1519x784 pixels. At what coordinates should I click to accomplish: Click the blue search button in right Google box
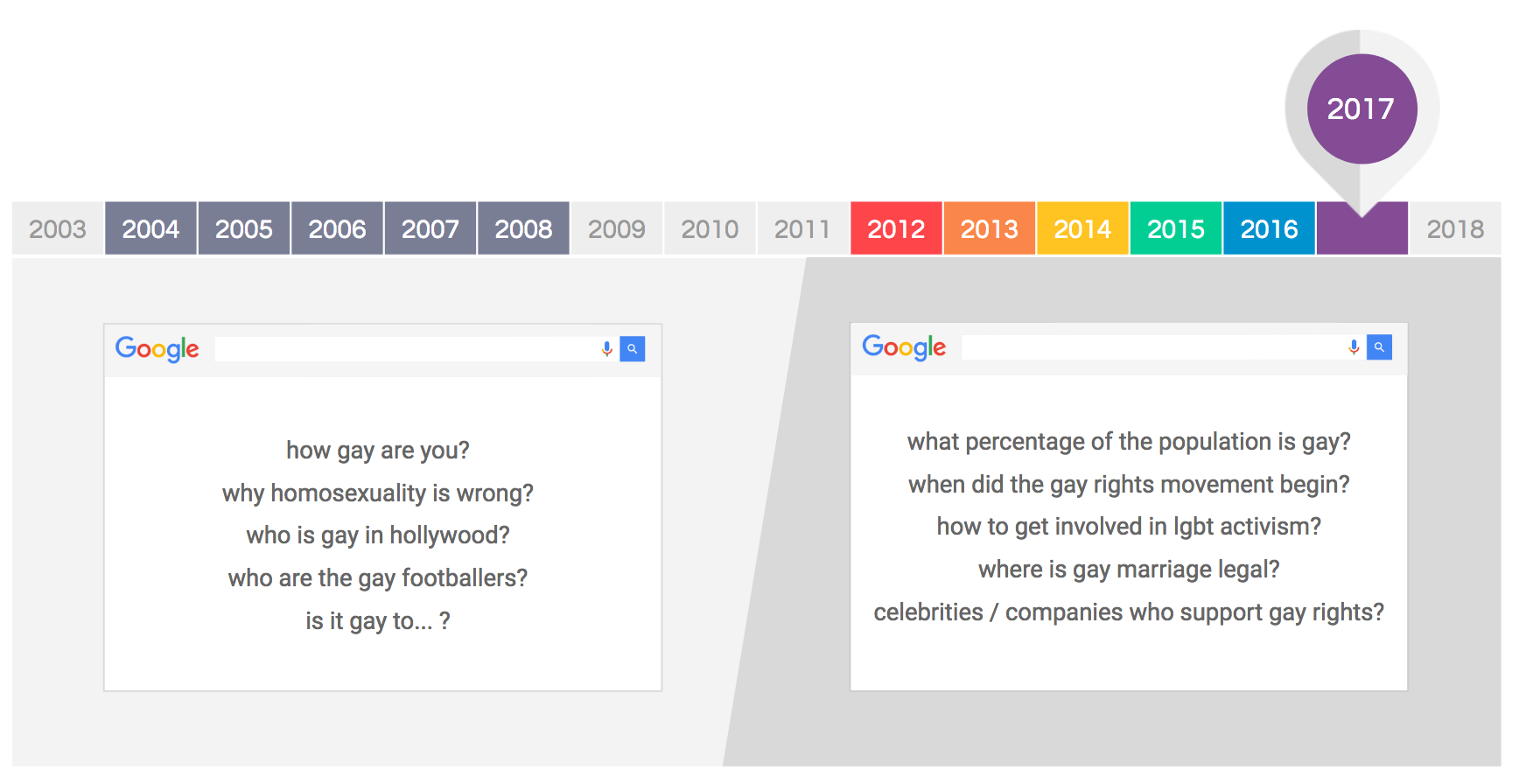click(x=1380, y=347)
